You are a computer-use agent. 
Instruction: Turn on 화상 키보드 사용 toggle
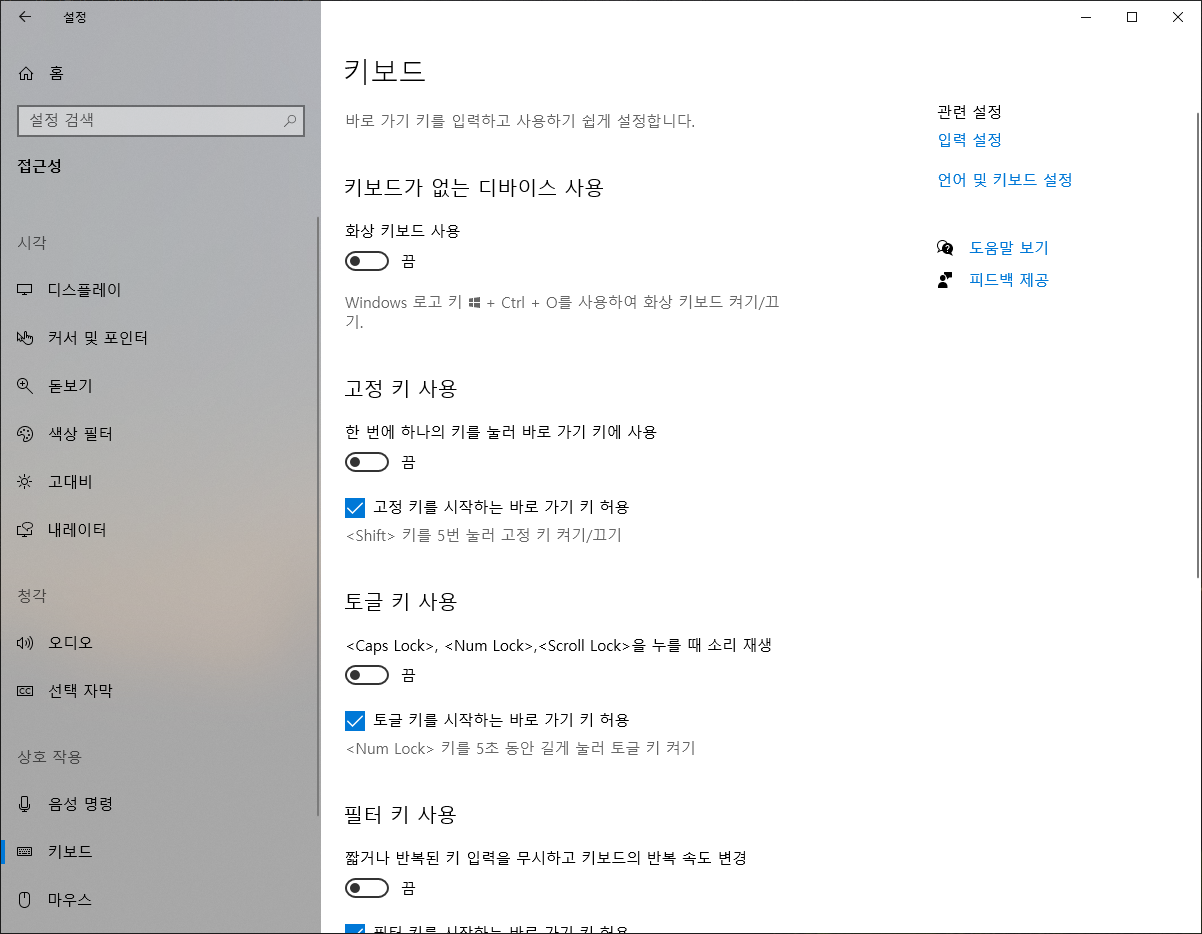pos(367,261)
